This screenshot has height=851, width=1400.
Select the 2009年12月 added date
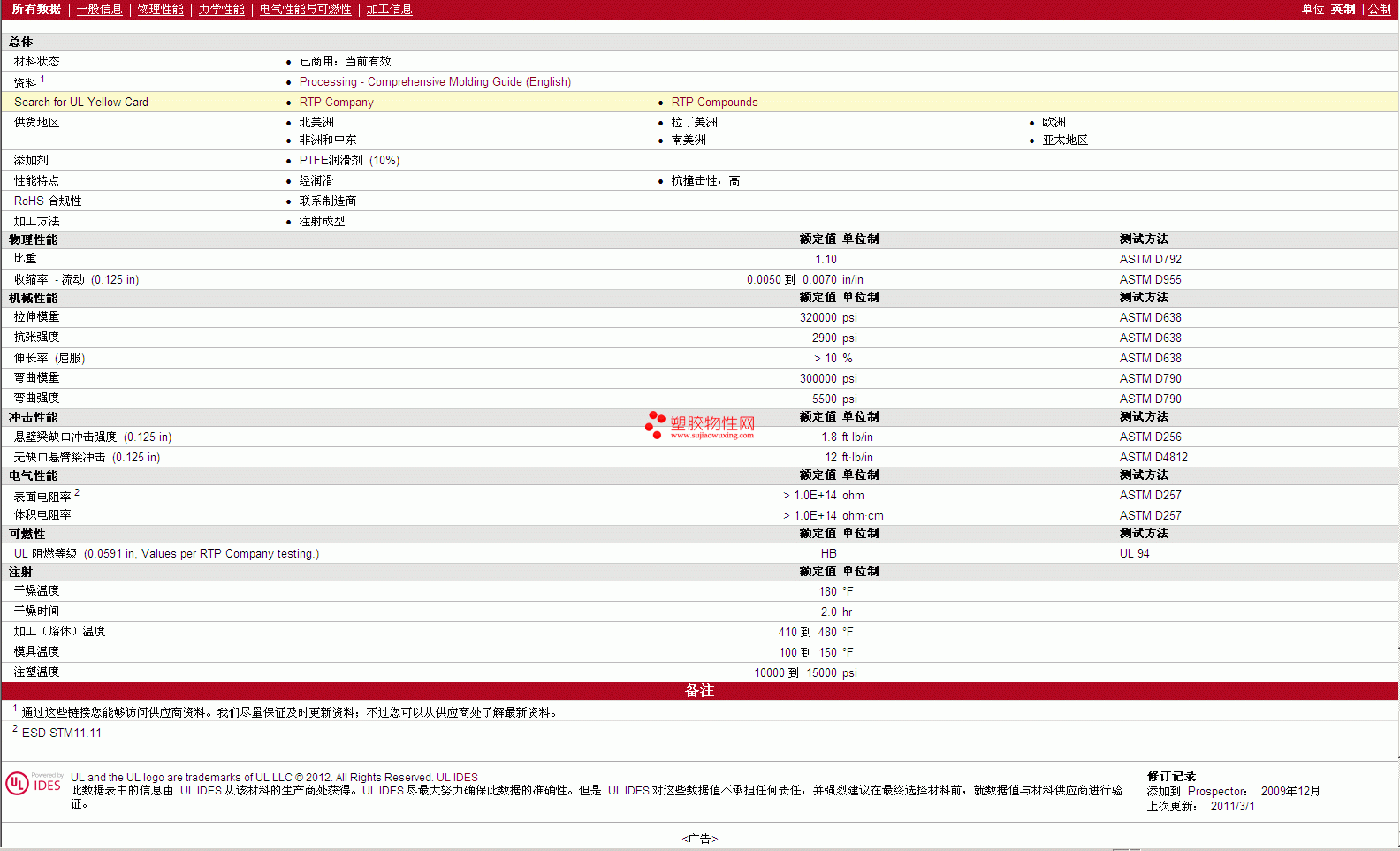[x=1290, y=791]
